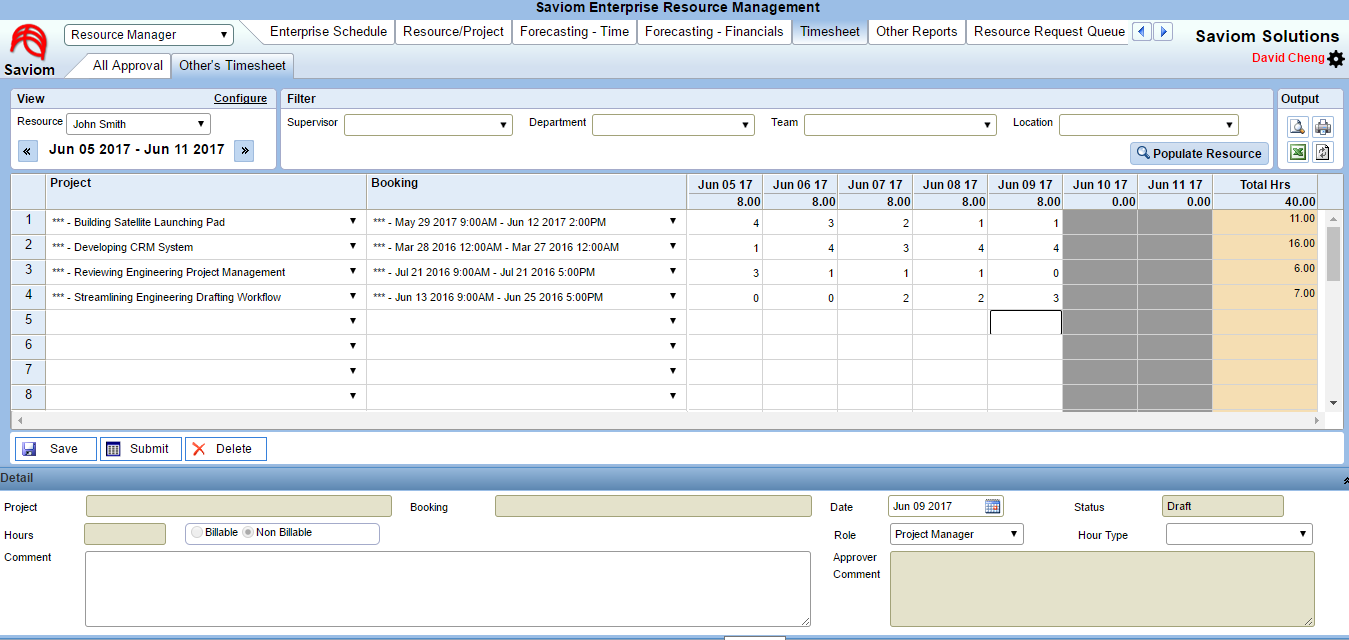The height and width of the screenshot is (640, 1349).
Task: Click the previous-week arrow beside the date range
Action: click(27, 150)
